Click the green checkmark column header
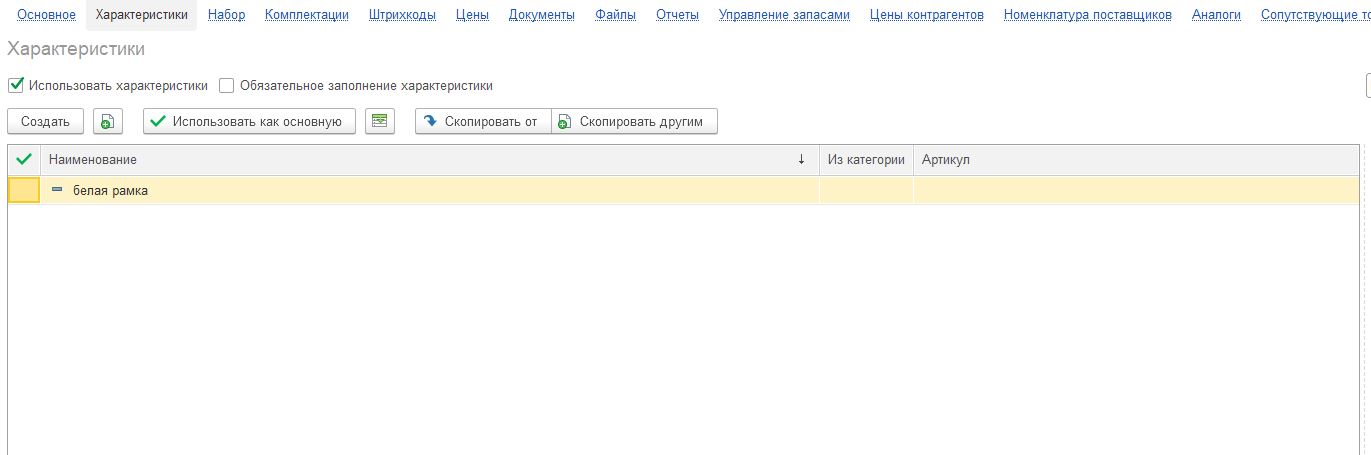 coord(24,160)
